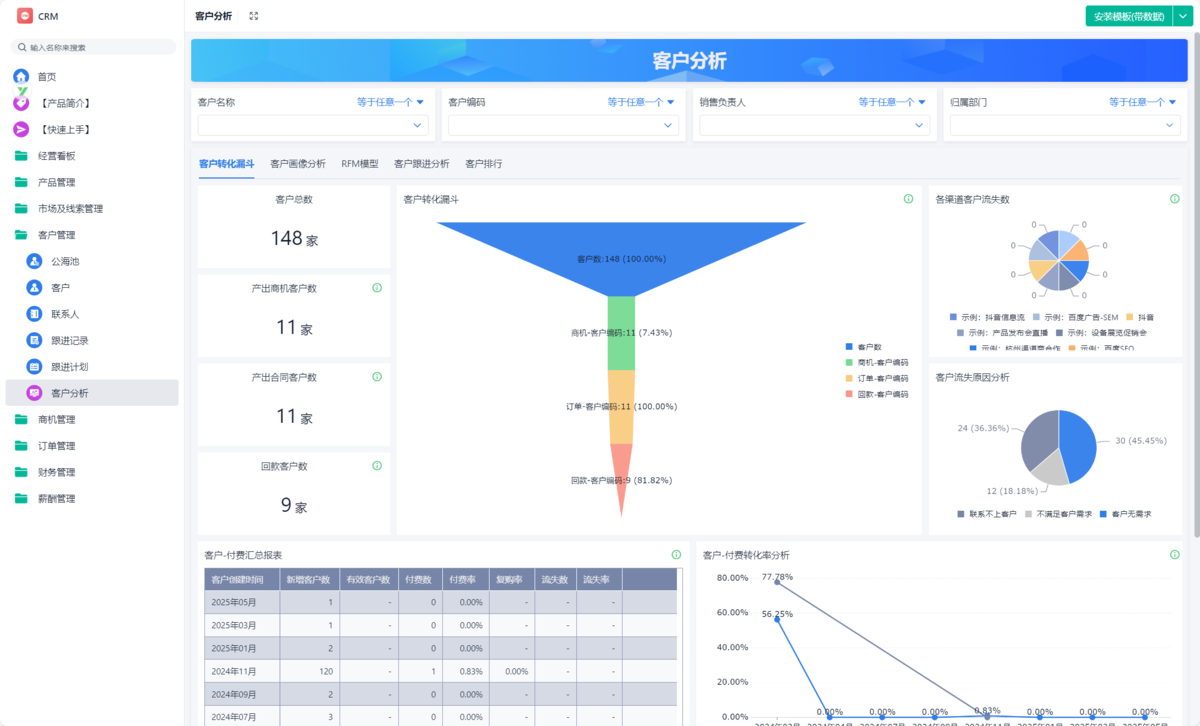Click 新增客户数 table column header
This screenshot has height=726, width=1200.
(310, 579)
